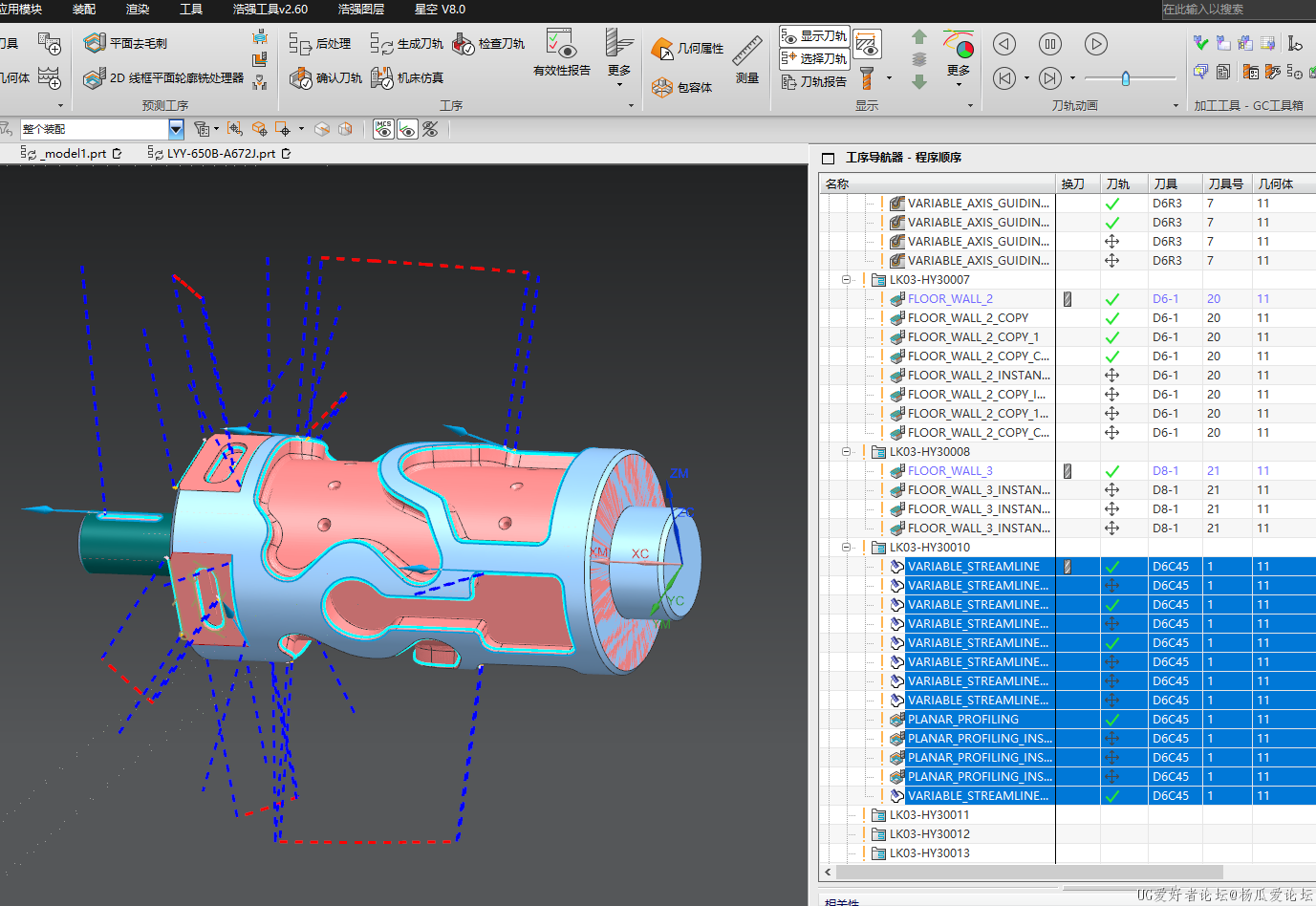Click the 在此输入以搜索 search field

coord(1238,10)
